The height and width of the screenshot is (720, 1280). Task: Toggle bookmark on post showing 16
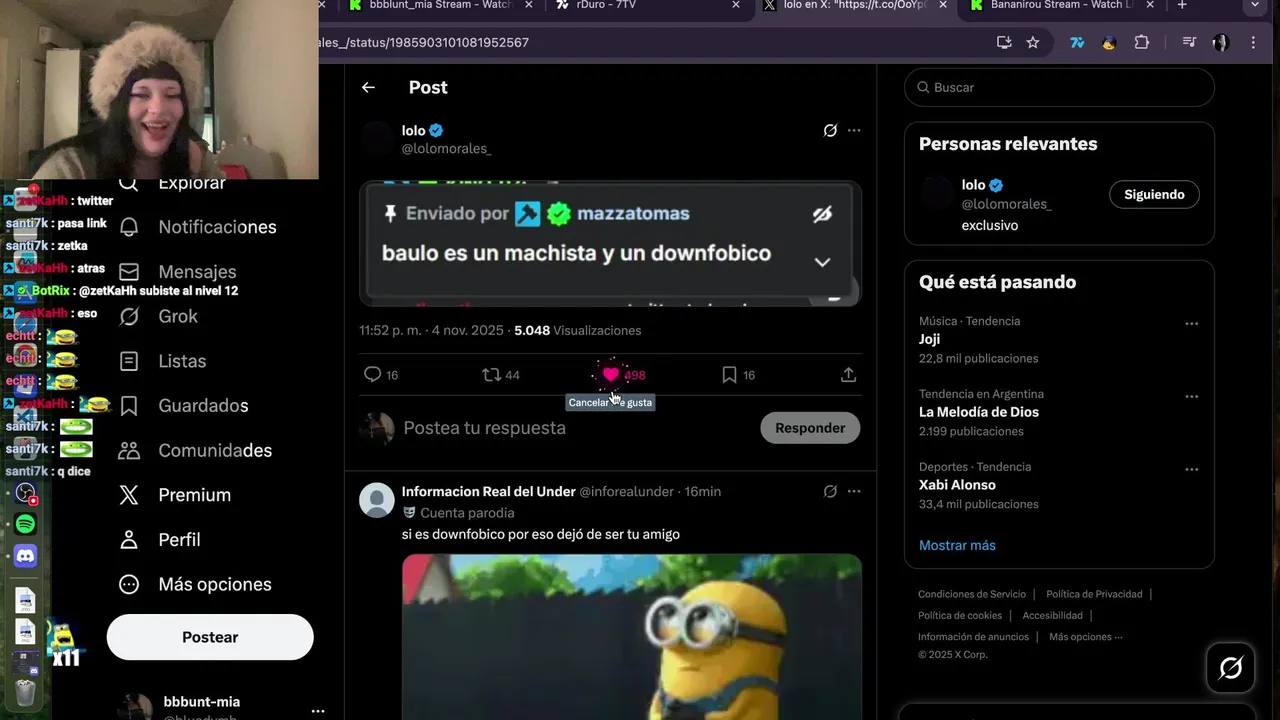(729, 375)
